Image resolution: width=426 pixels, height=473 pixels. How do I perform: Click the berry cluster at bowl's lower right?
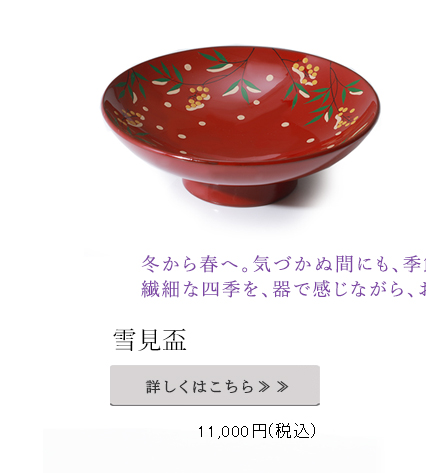[x=345, y=119]
